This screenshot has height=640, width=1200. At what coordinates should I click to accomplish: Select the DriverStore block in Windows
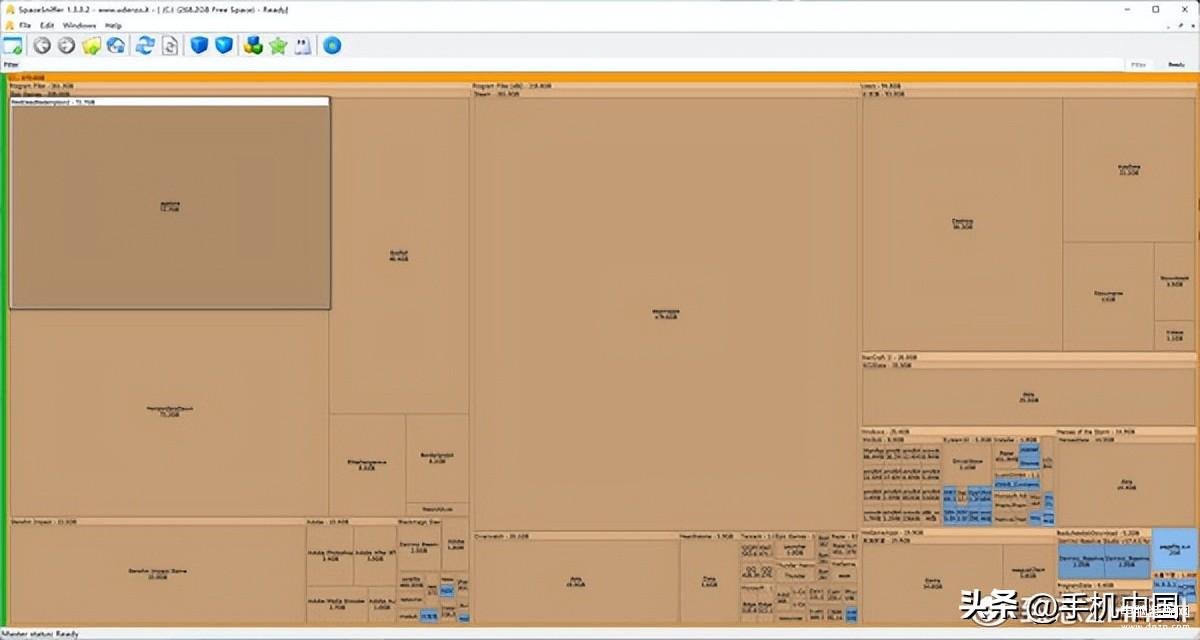967,464
